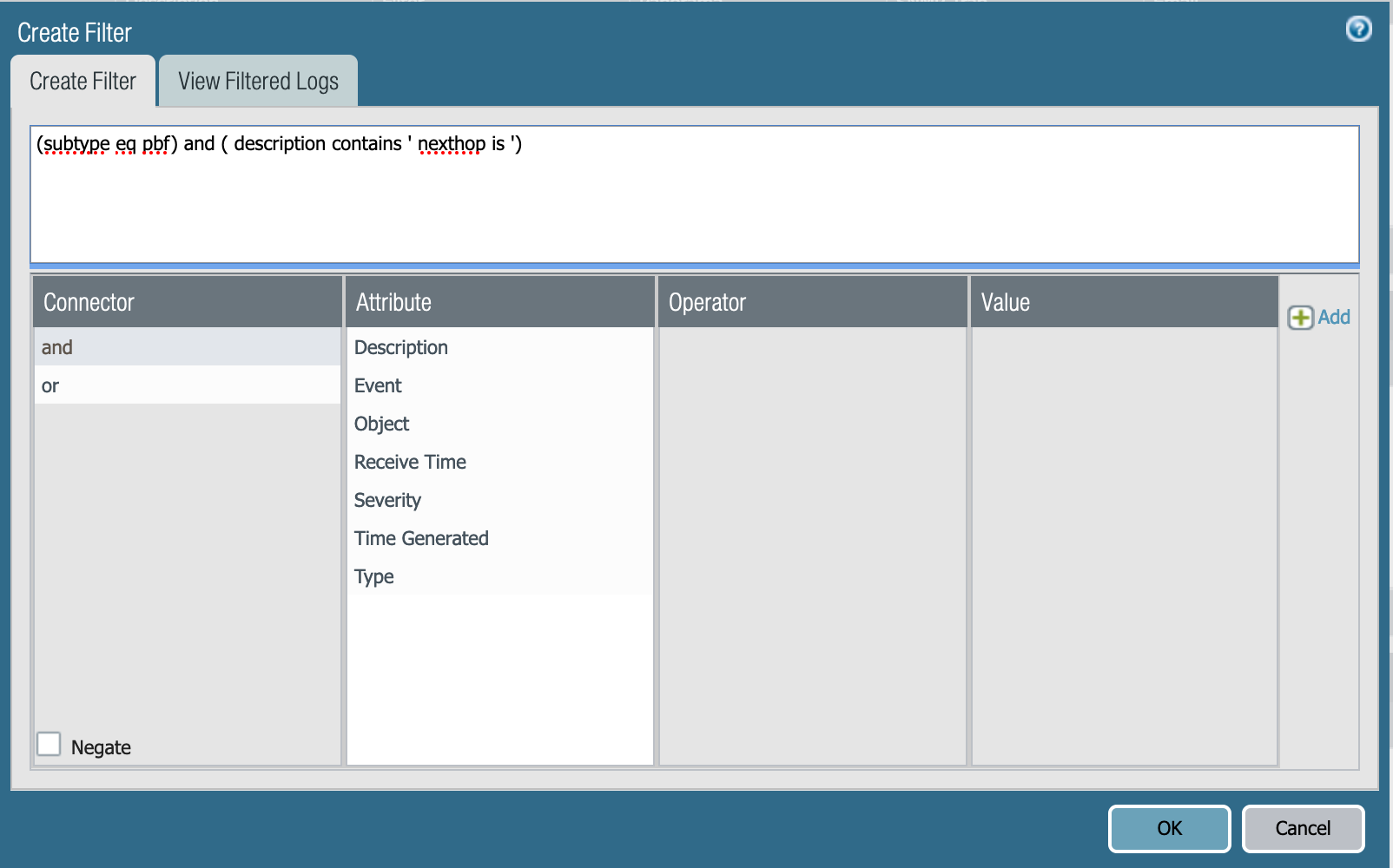This screenshot has width=1393, height=868.
Task: Click the green Add icon
Action: (1299, 318)
